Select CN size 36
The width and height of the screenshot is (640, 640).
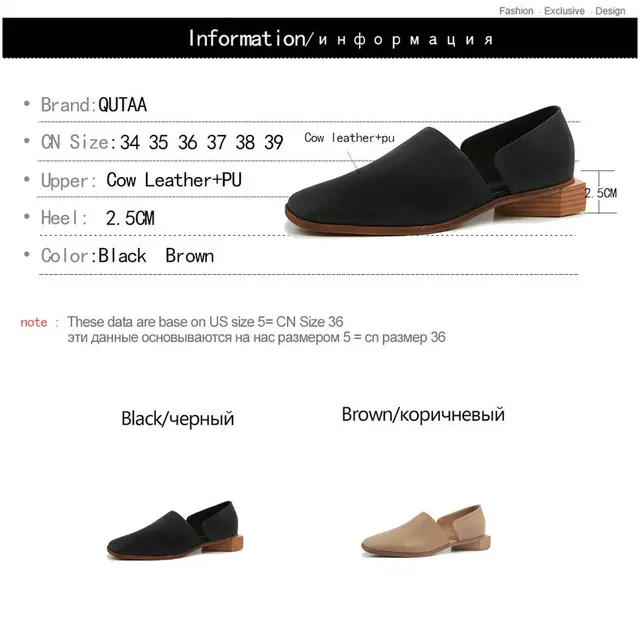188,142
